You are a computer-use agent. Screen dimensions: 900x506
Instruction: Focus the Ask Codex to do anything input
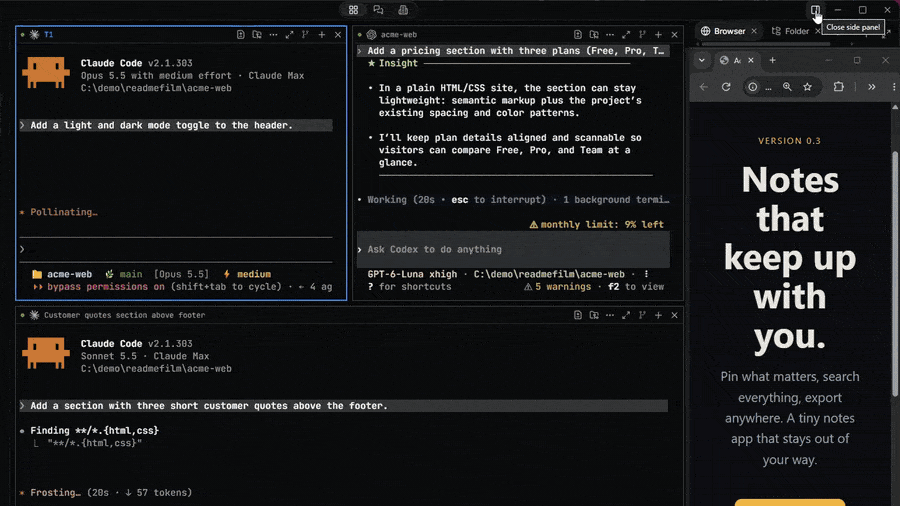click(513, 250)
